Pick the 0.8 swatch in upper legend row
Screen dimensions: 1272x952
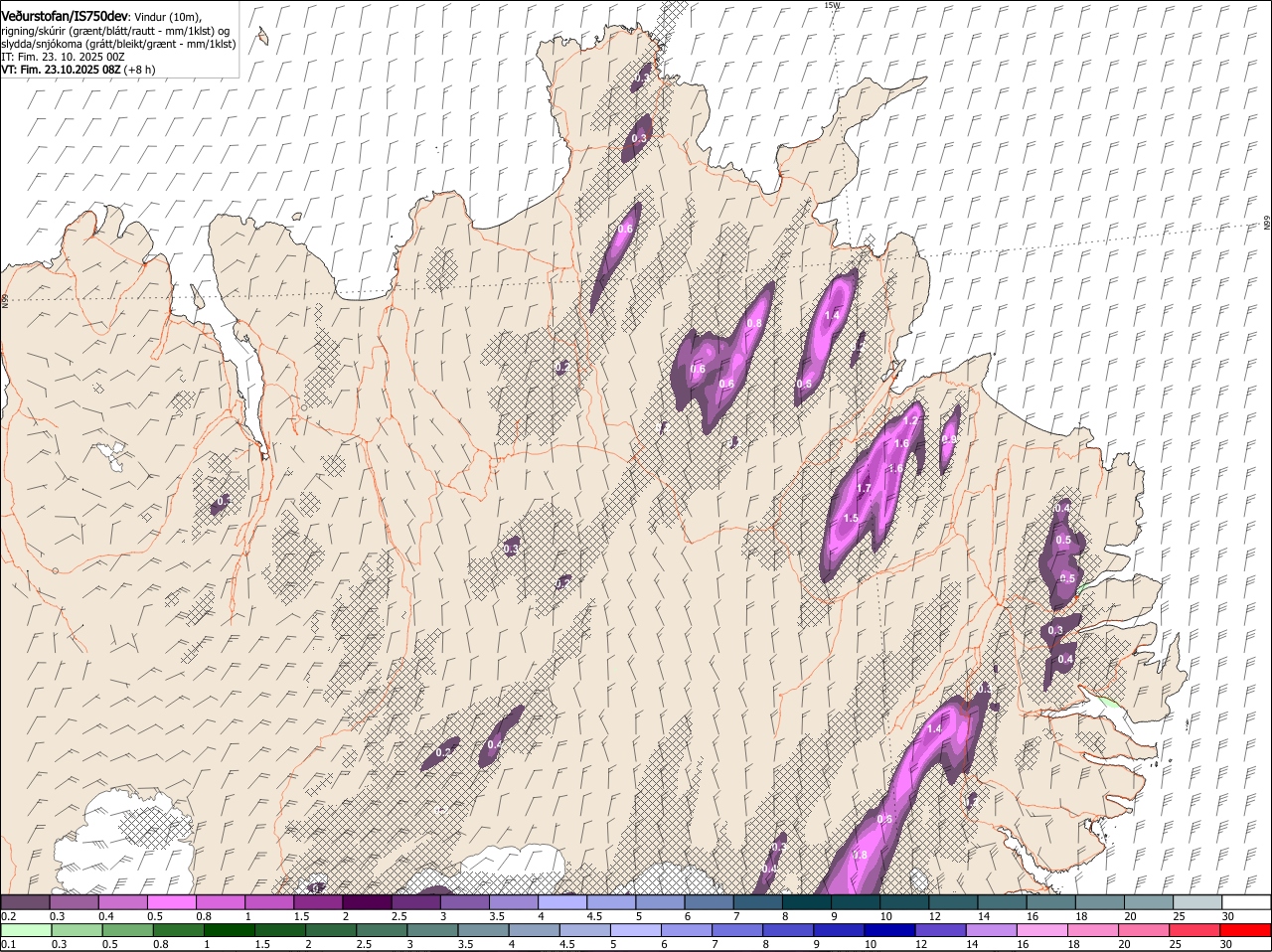(x=220, y=902)
